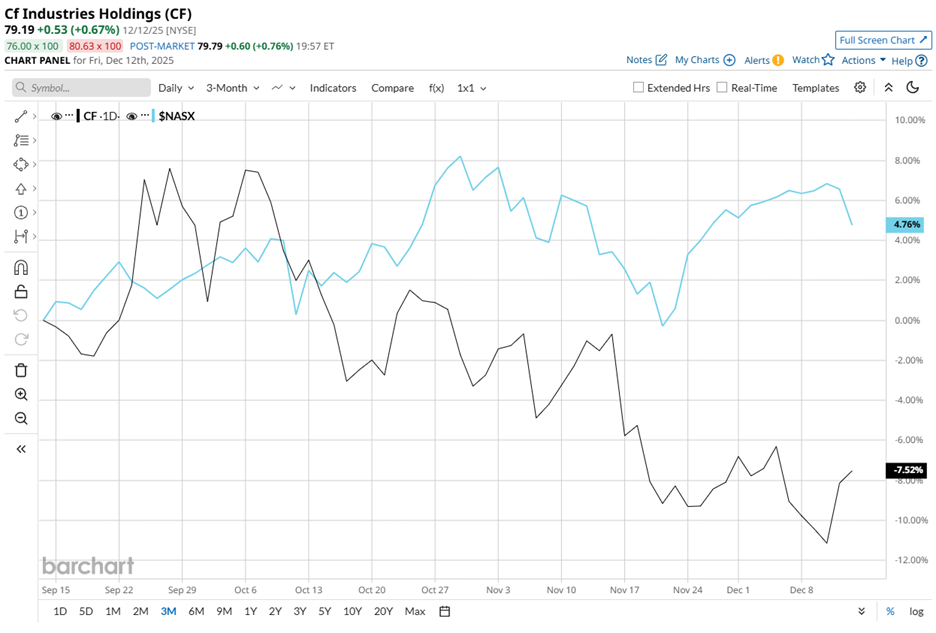Image resolution: width=936 pixels, height=633 pixels.
Task: Open the Actions dropdown menu
Action: point(863,60)
